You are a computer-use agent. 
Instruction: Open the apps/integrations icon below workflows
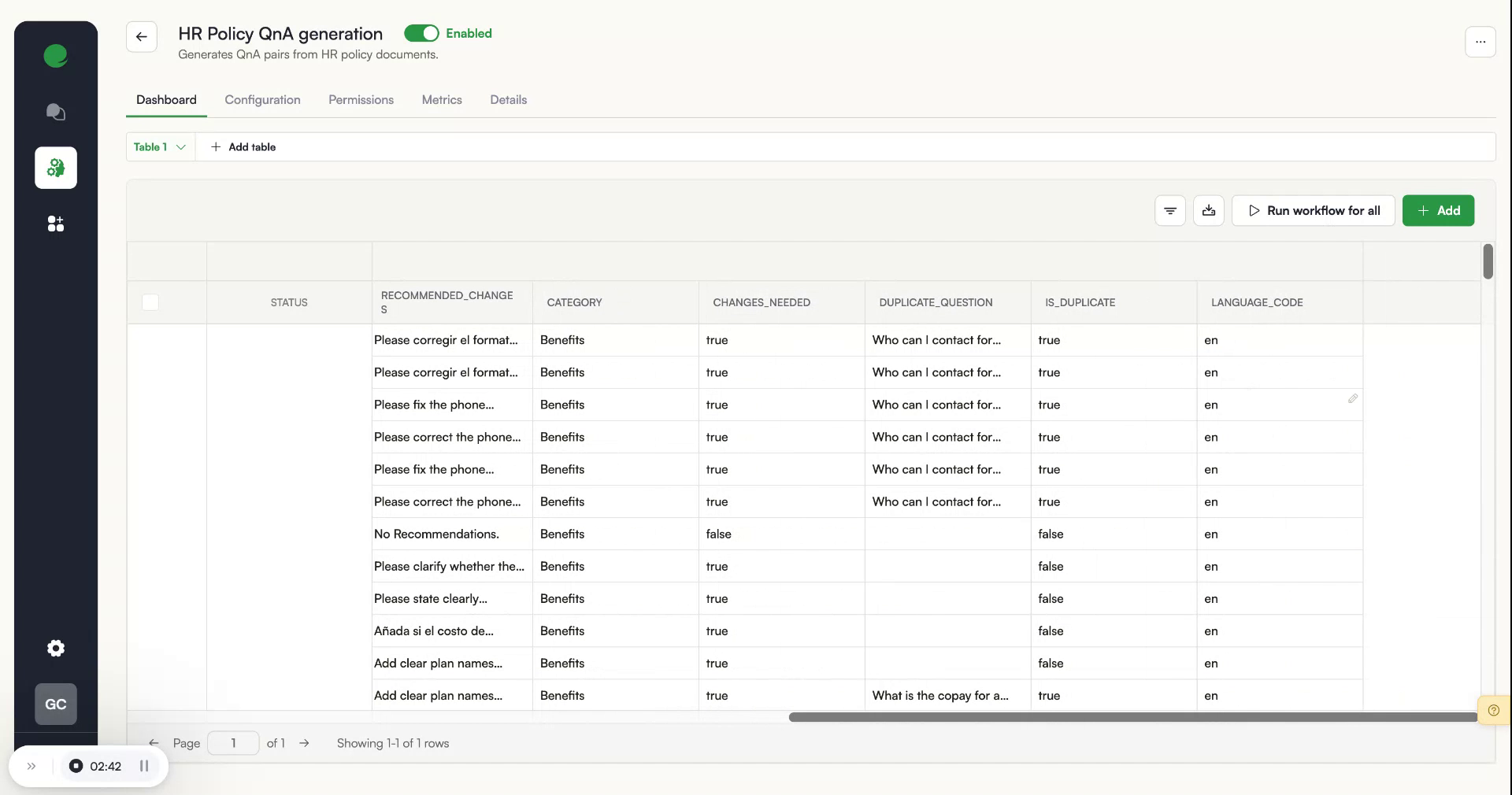[x=55, y=224]
